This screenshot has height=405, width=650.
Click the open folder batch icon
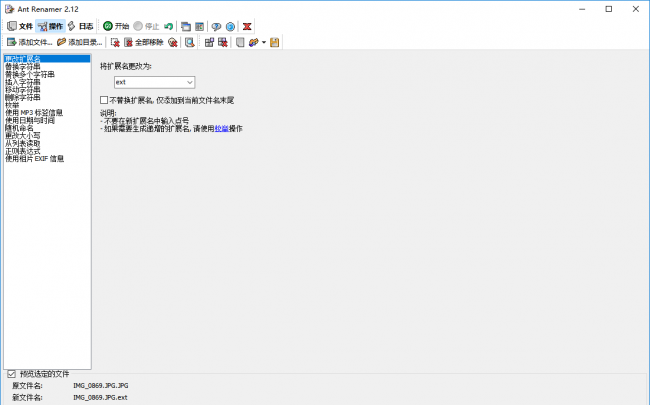coord(253,42)
